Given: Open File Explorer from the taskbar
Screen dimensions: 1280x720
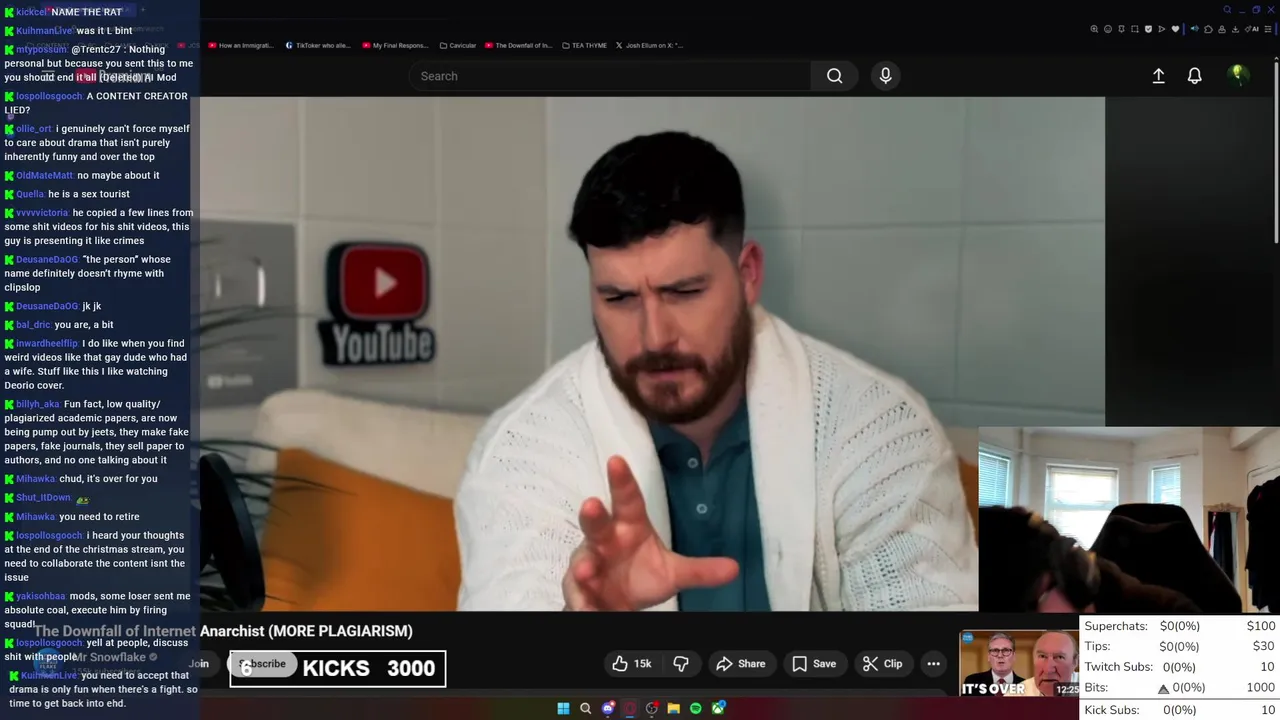Looking at the screenshot, I should point(674,708).
